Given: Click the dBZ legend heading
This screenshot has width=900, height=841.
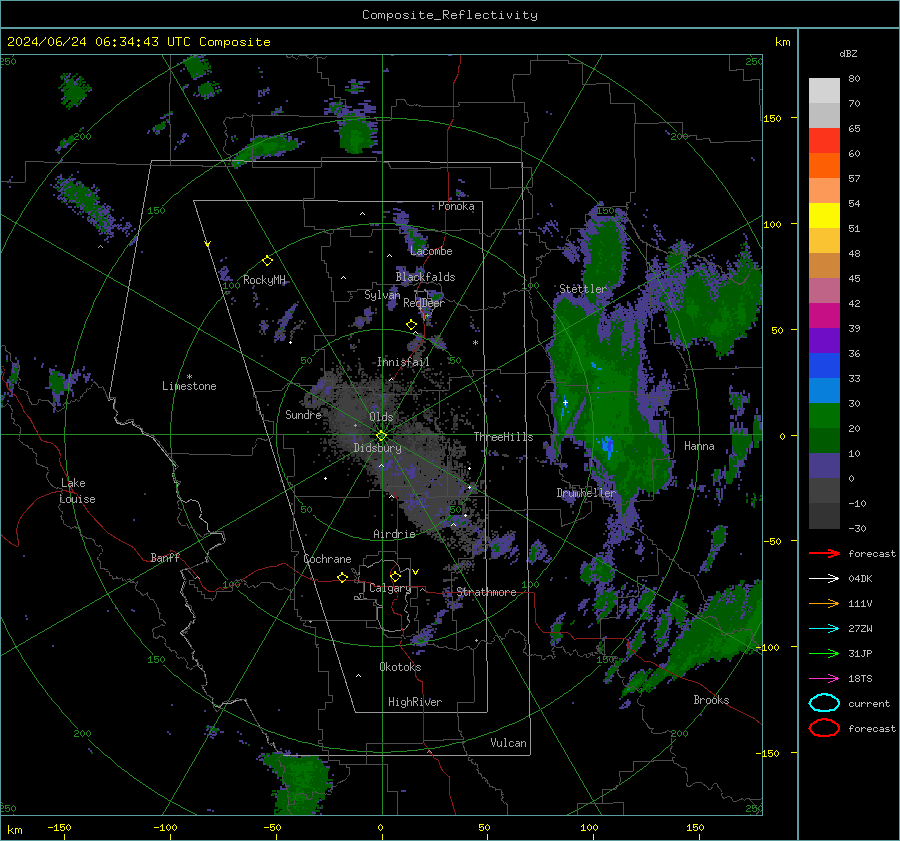Looking at the screenshot, I should [848, 53].
